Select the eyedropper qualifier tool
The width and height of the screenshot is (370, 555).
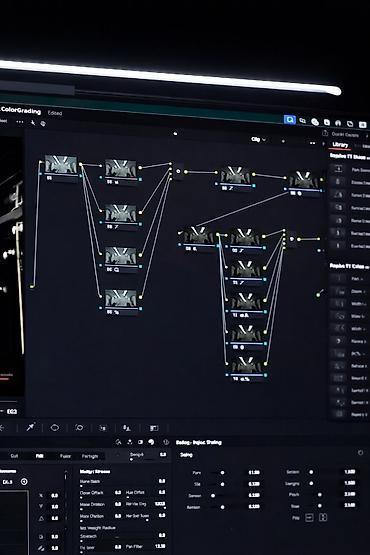(30, 427)
